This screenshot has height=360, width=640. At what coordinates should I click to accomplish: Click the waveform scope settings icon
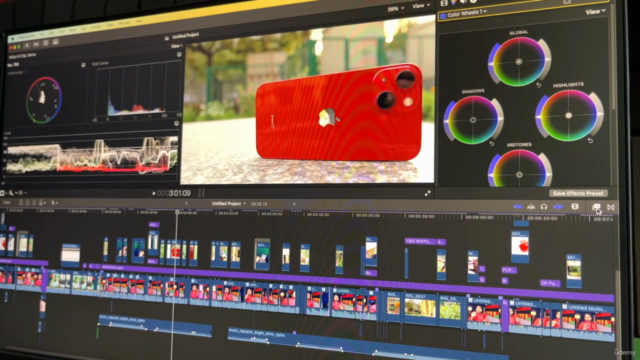(x=176, y=123)
